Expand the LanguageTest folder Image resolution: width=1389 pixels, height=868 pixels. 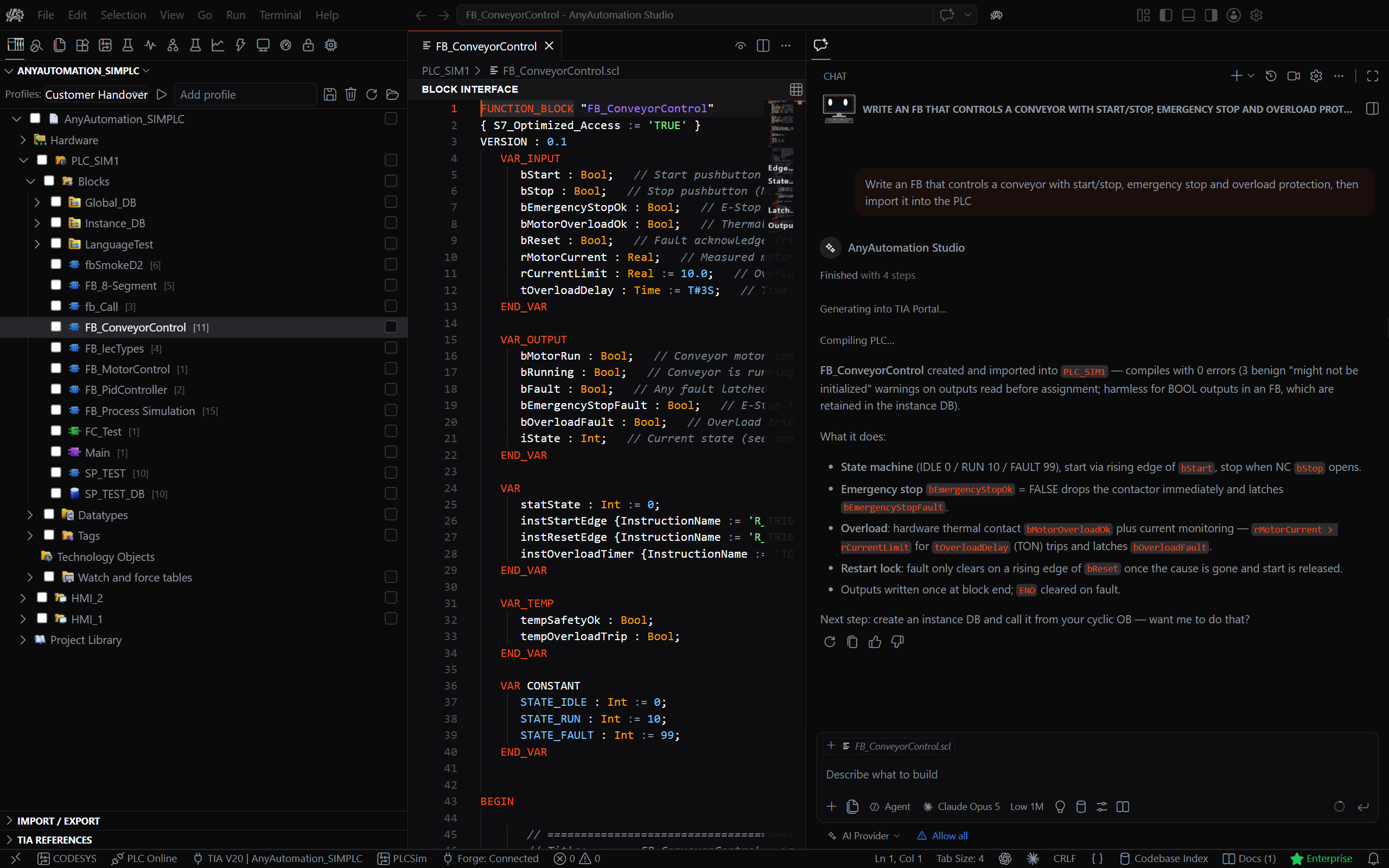[37, 244]
